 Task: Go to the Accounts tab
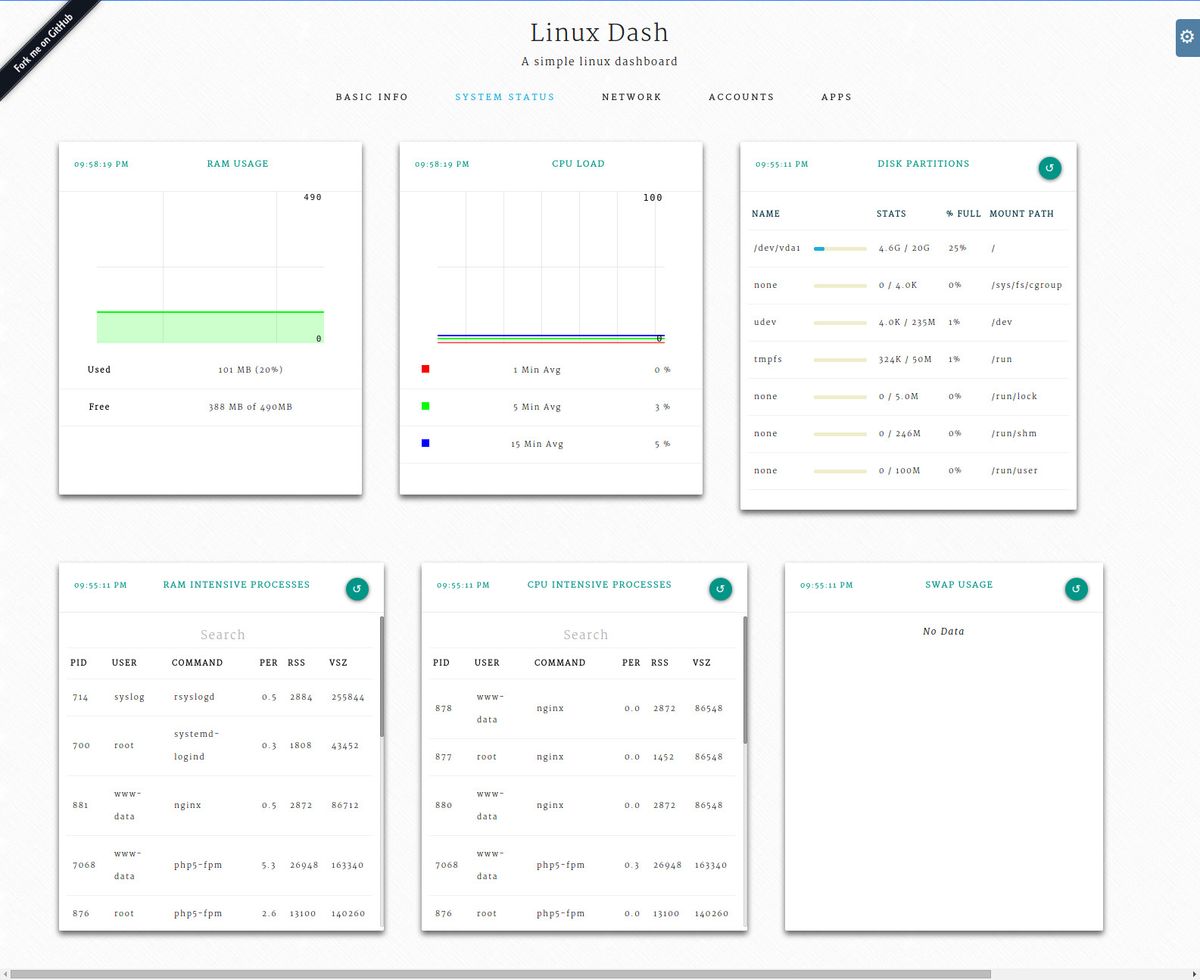(x=742, y=97)
